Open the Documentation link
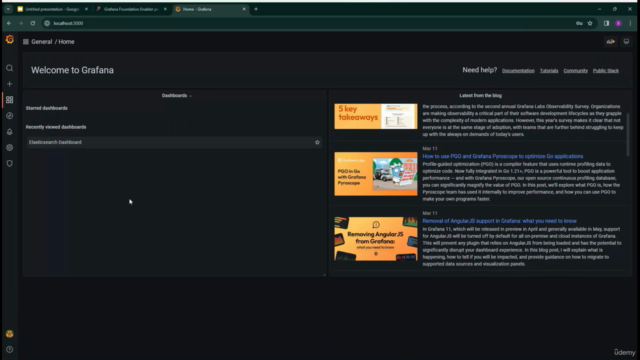The height and width of the screenshot is (360, 640). click(x=518, y=71)
